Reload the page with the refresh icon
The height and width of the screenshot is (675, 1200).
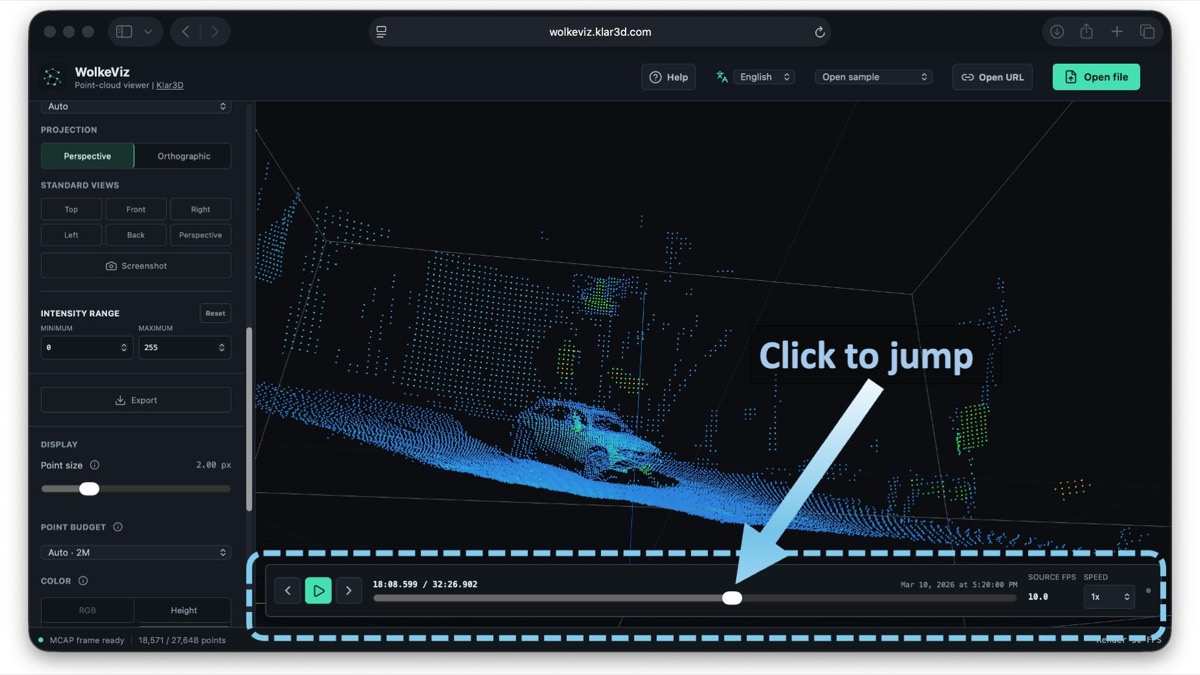(820, 32)
